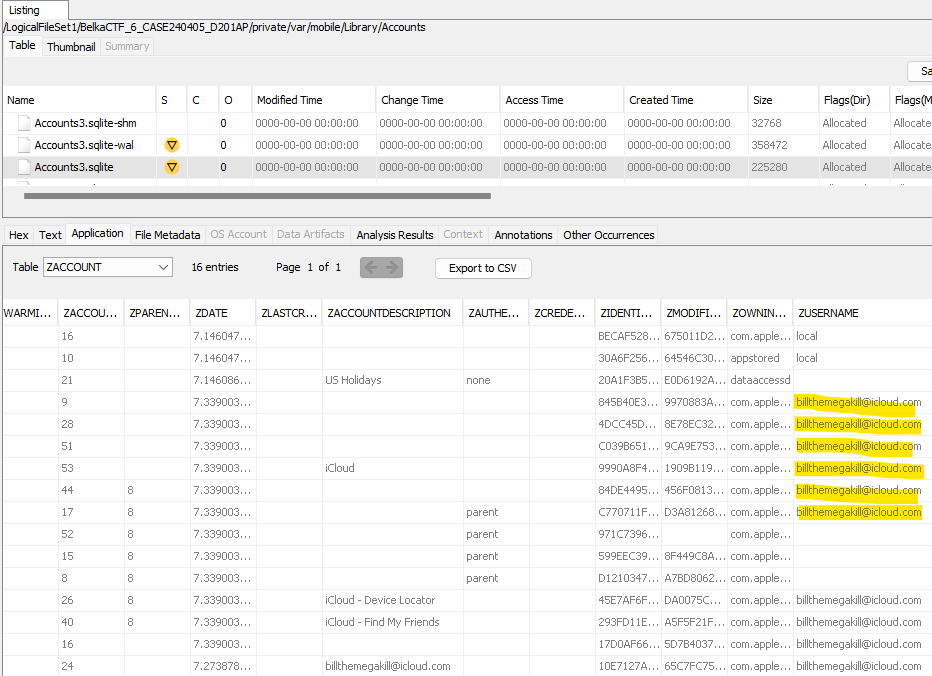Select the Accounts3.sqlite-wal file name

(84, 145)
